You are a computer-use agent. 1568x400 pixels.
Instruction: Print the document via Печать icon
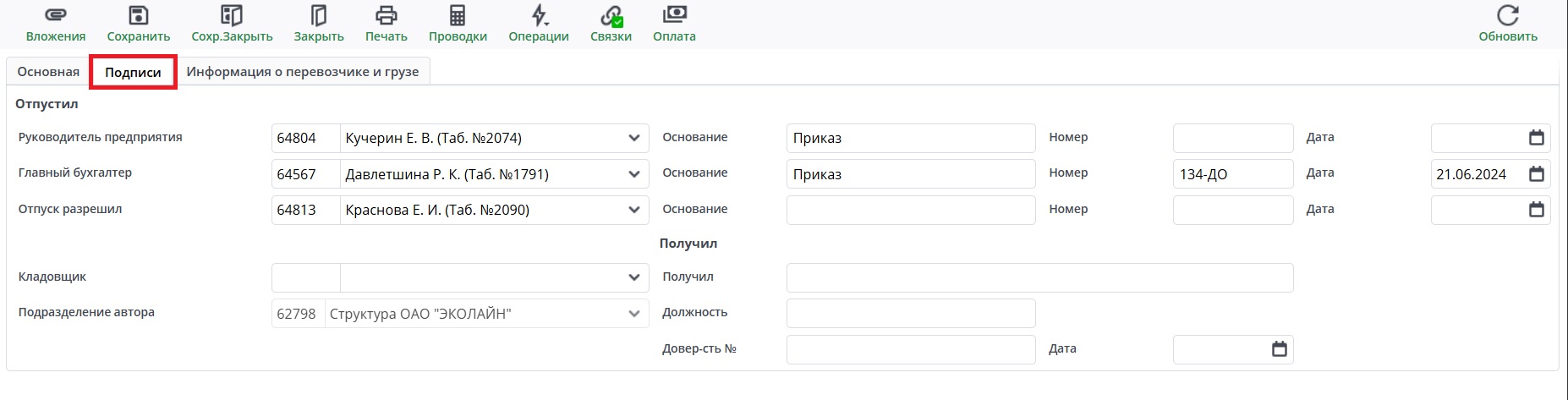coord(386,16)
